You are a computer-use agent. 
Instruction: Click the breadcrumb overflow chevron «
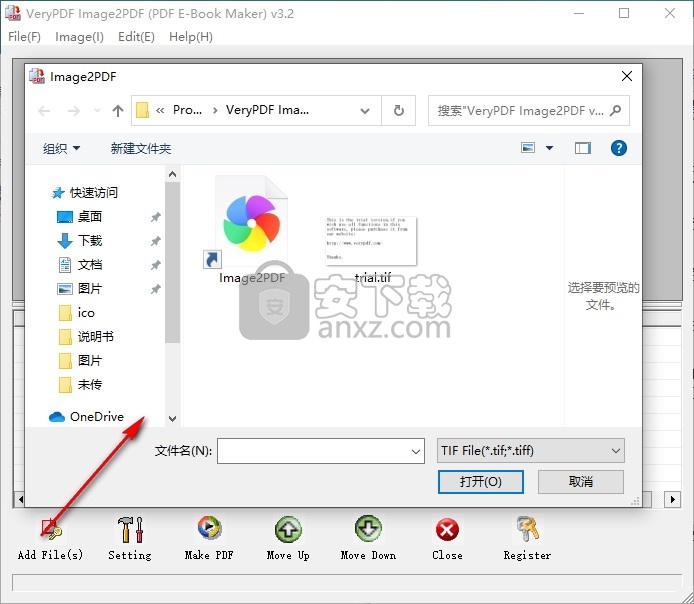coord(160,110)
